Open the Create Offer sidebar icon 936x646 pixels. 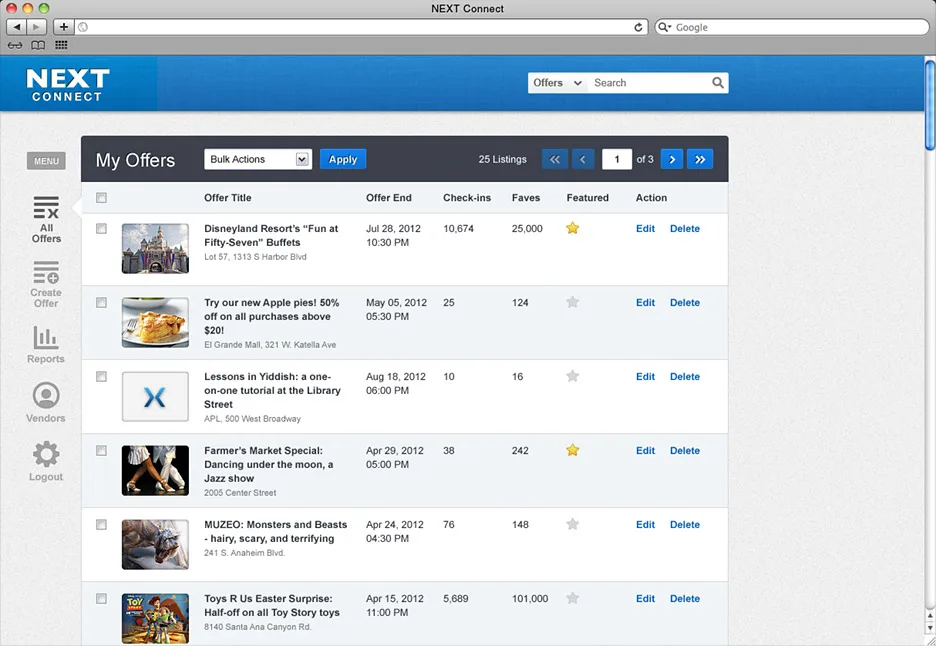[x=46, y=272]
